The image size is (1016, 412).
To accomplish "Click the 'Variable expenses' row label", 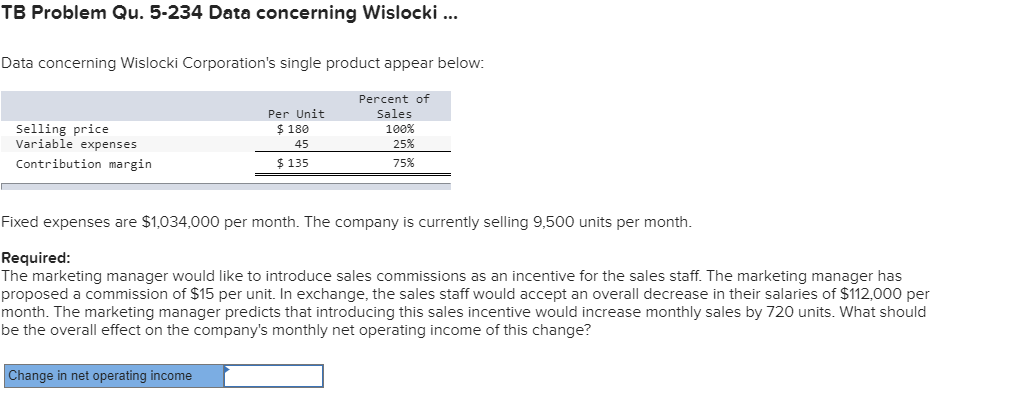I will 76,144.
